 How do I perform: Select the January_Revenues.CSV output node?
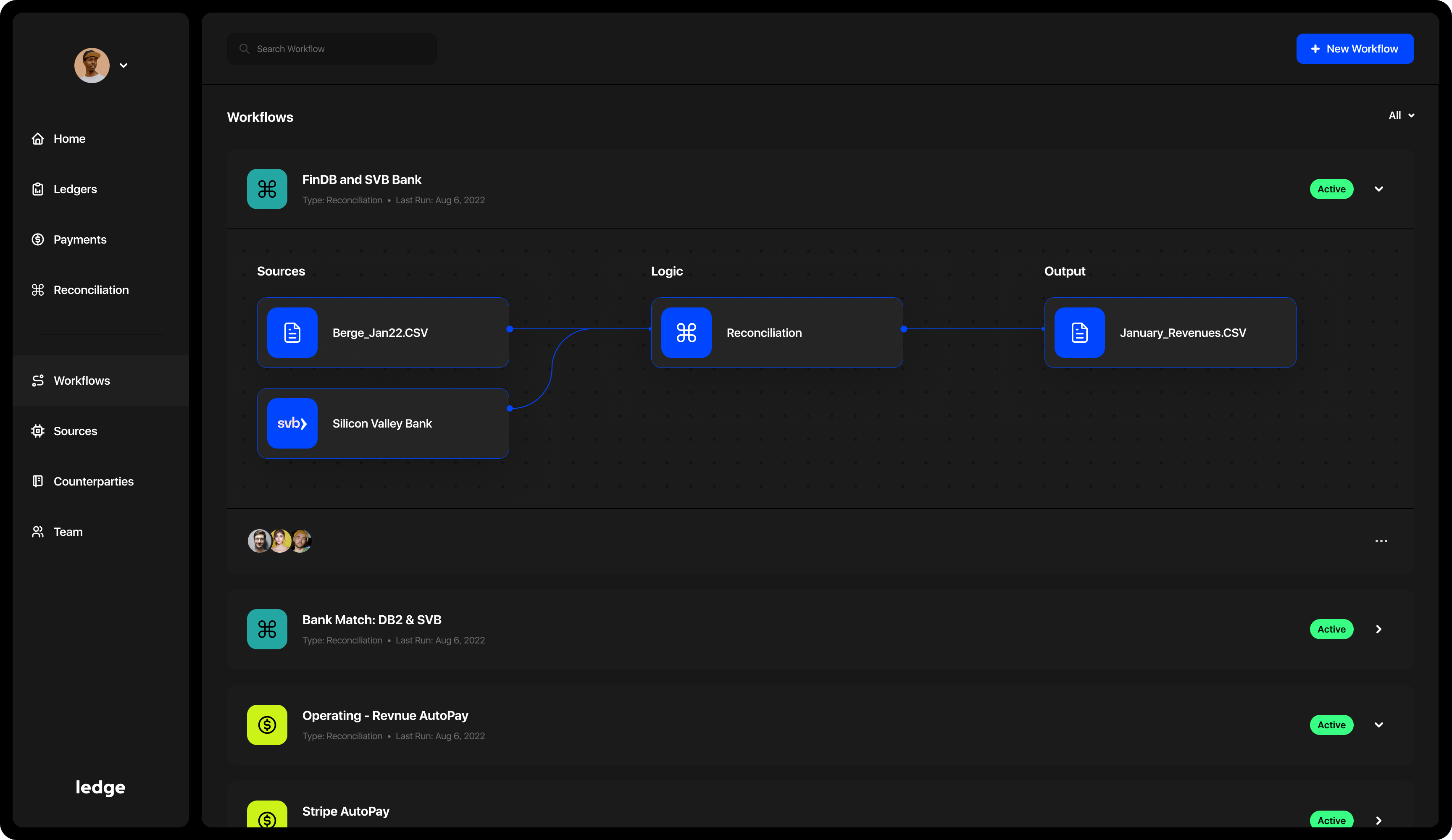(1170, 332)
